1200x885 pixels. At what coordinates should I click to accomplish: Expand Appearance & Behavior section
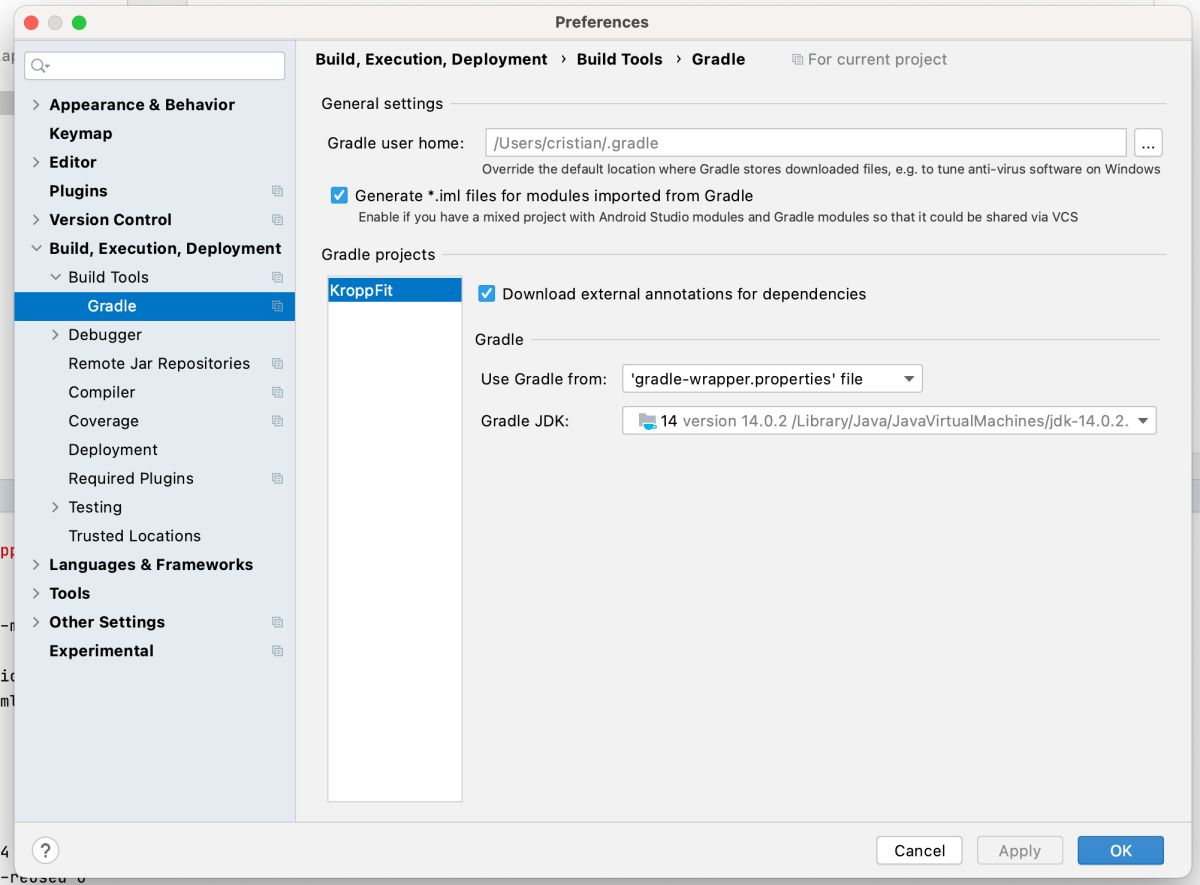(36, 105)
